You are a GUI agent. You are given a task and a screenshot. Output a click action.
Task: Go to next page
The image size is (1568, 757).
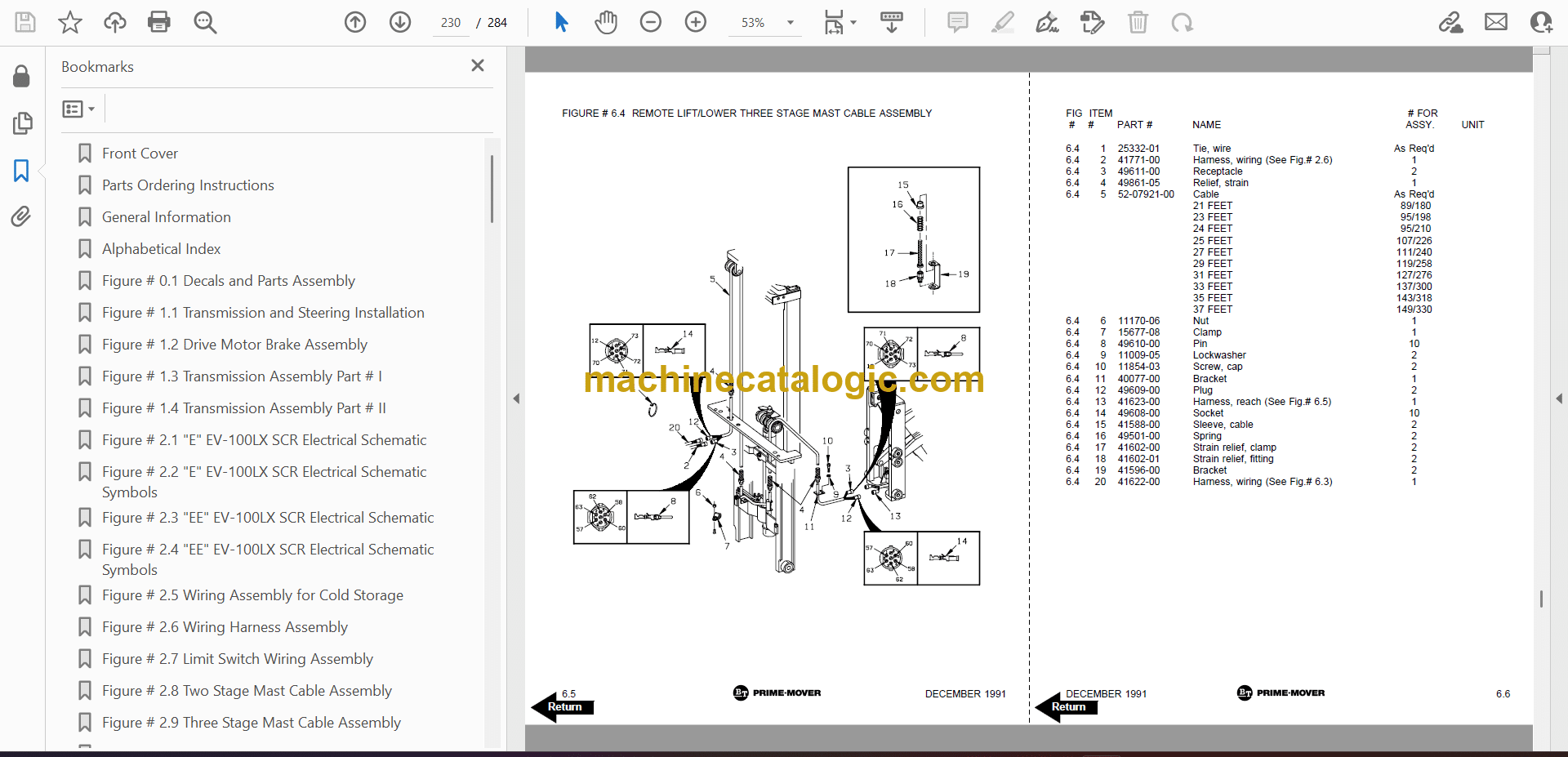(400, 22)
